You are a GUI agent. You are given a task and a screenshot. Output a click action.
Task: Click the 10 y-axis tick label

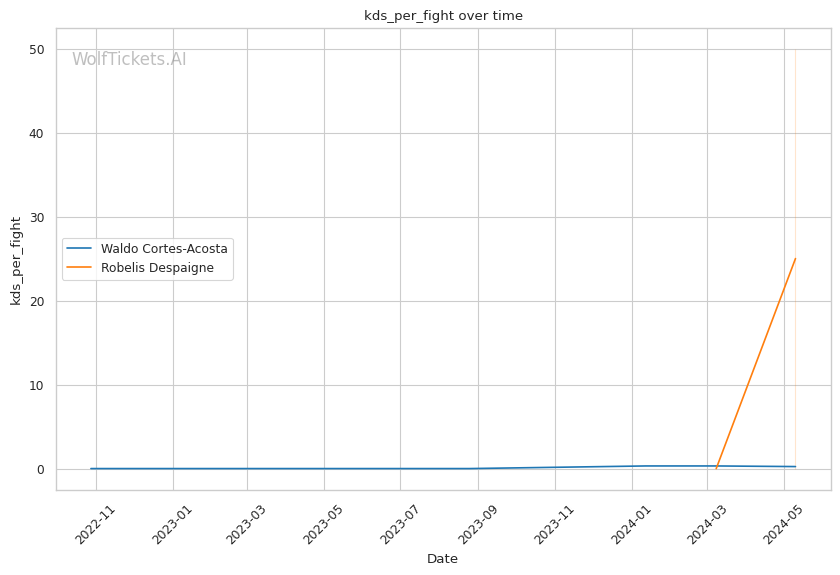pyautogui.click(x=37, y=386)
